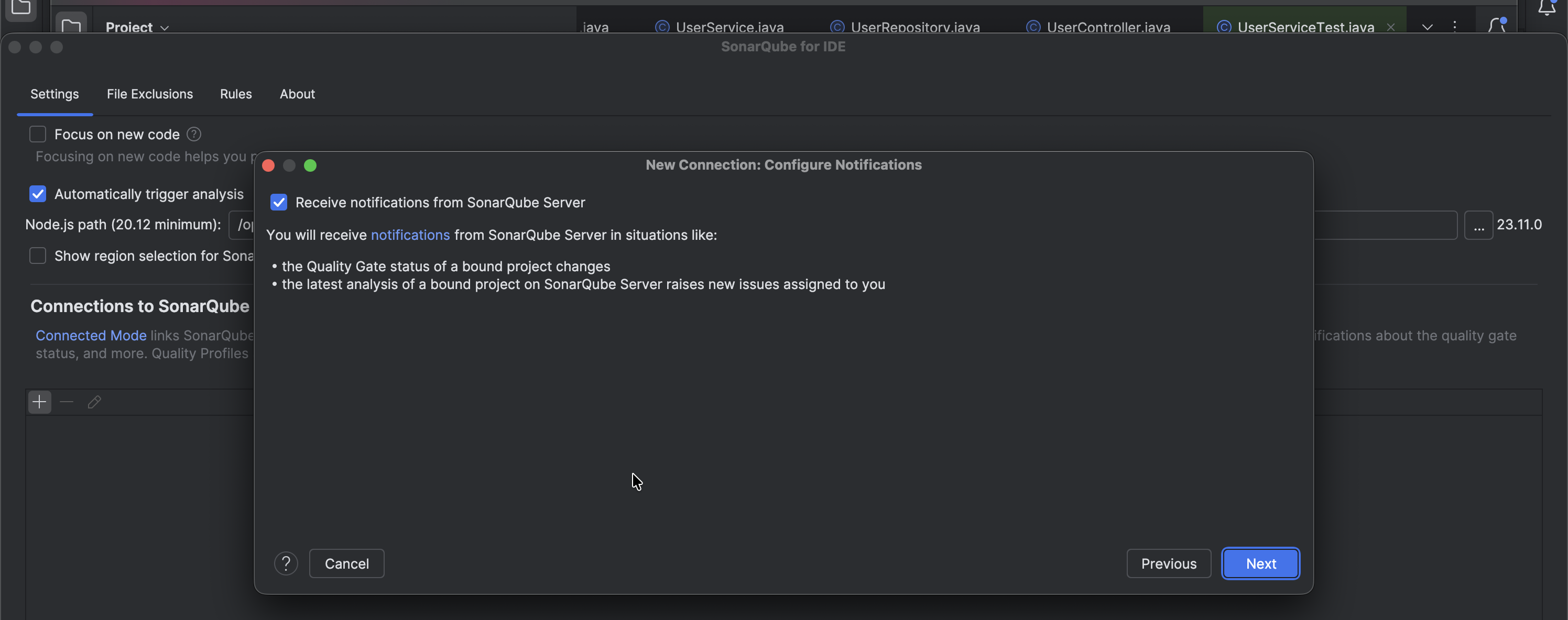Click the notifications bell icon
The image size is (1568, 620).
point(1546,7)
